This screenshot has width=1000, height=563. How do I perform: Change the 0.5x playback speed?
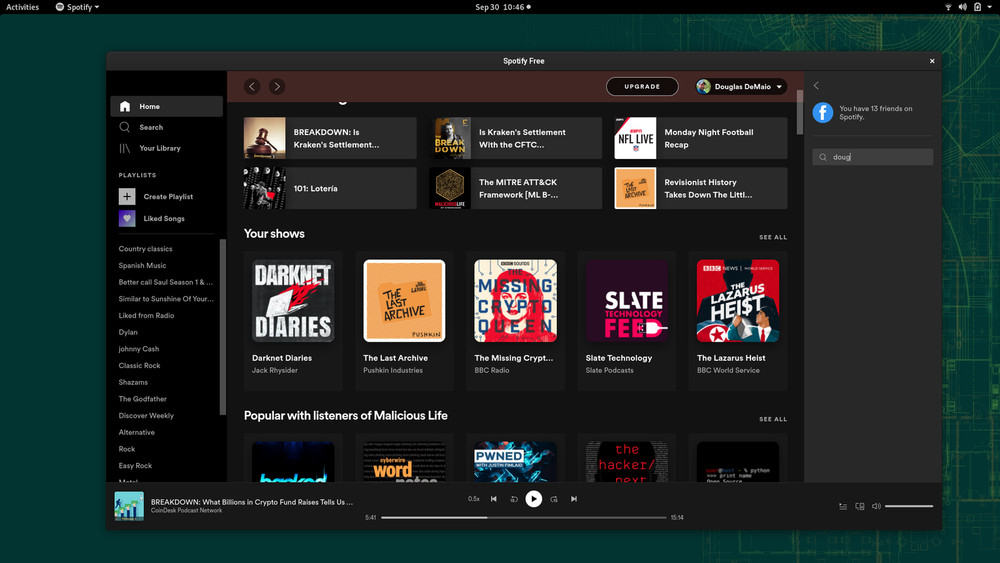[x=474, y=499]
